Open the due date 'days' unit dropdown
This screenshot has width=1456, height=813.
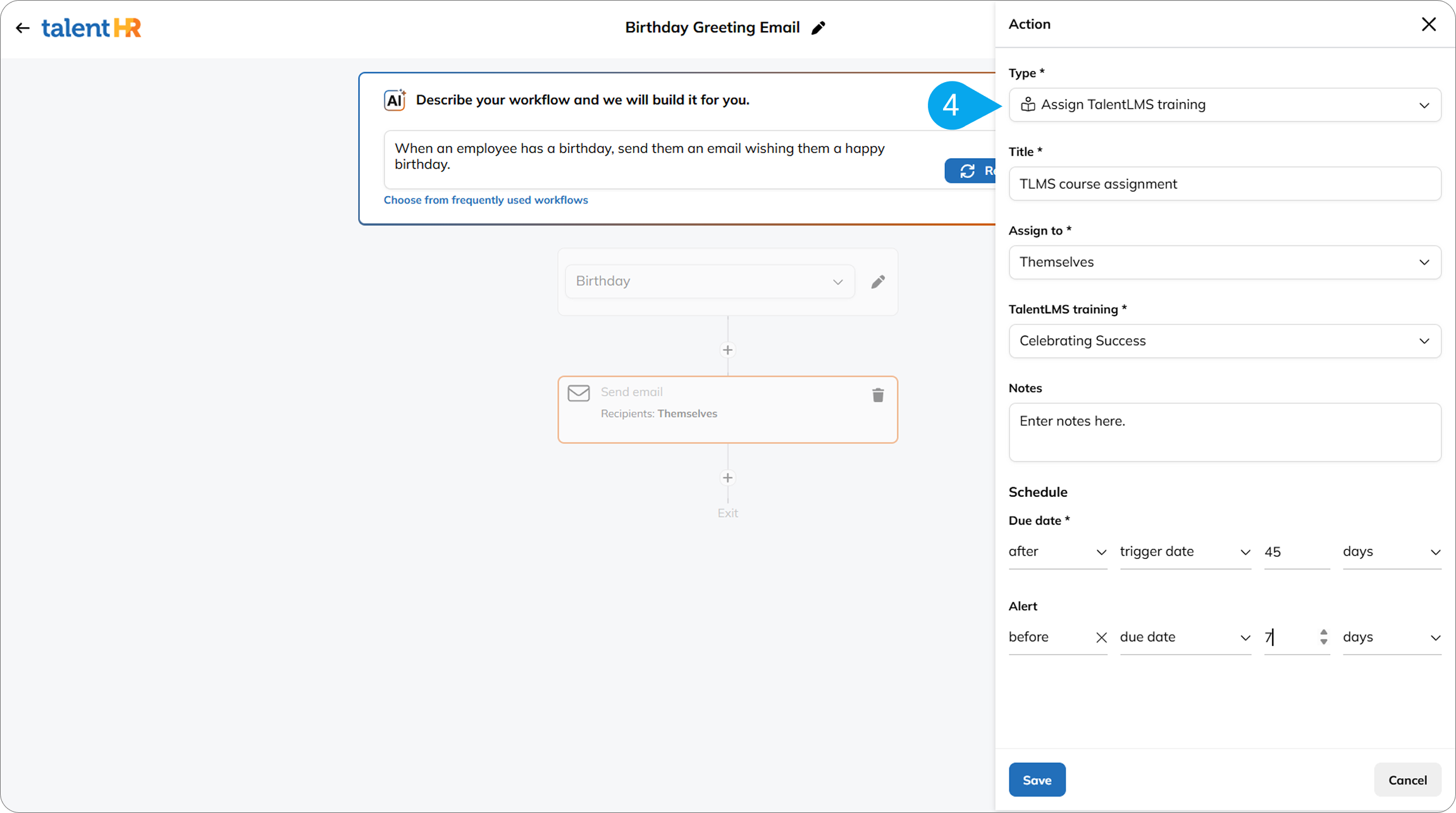tap(1392, 552)
